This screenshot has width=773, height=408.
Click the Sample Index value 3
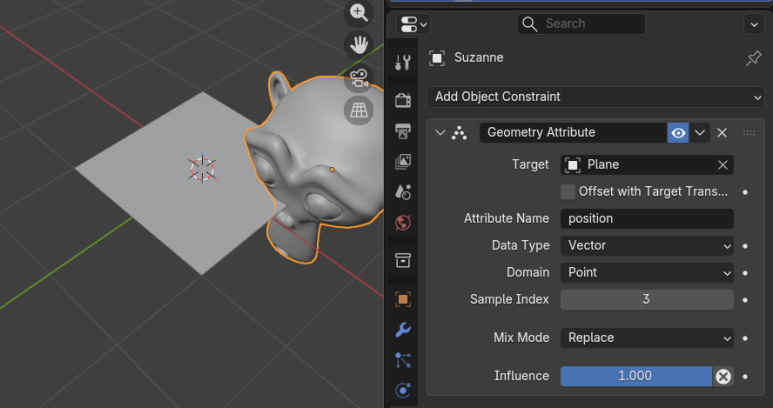[x=647, y=300]
